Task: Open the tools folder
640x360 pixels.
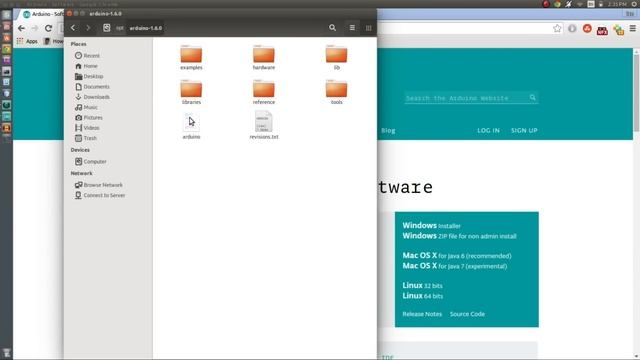Action: (x=336, y=92)
